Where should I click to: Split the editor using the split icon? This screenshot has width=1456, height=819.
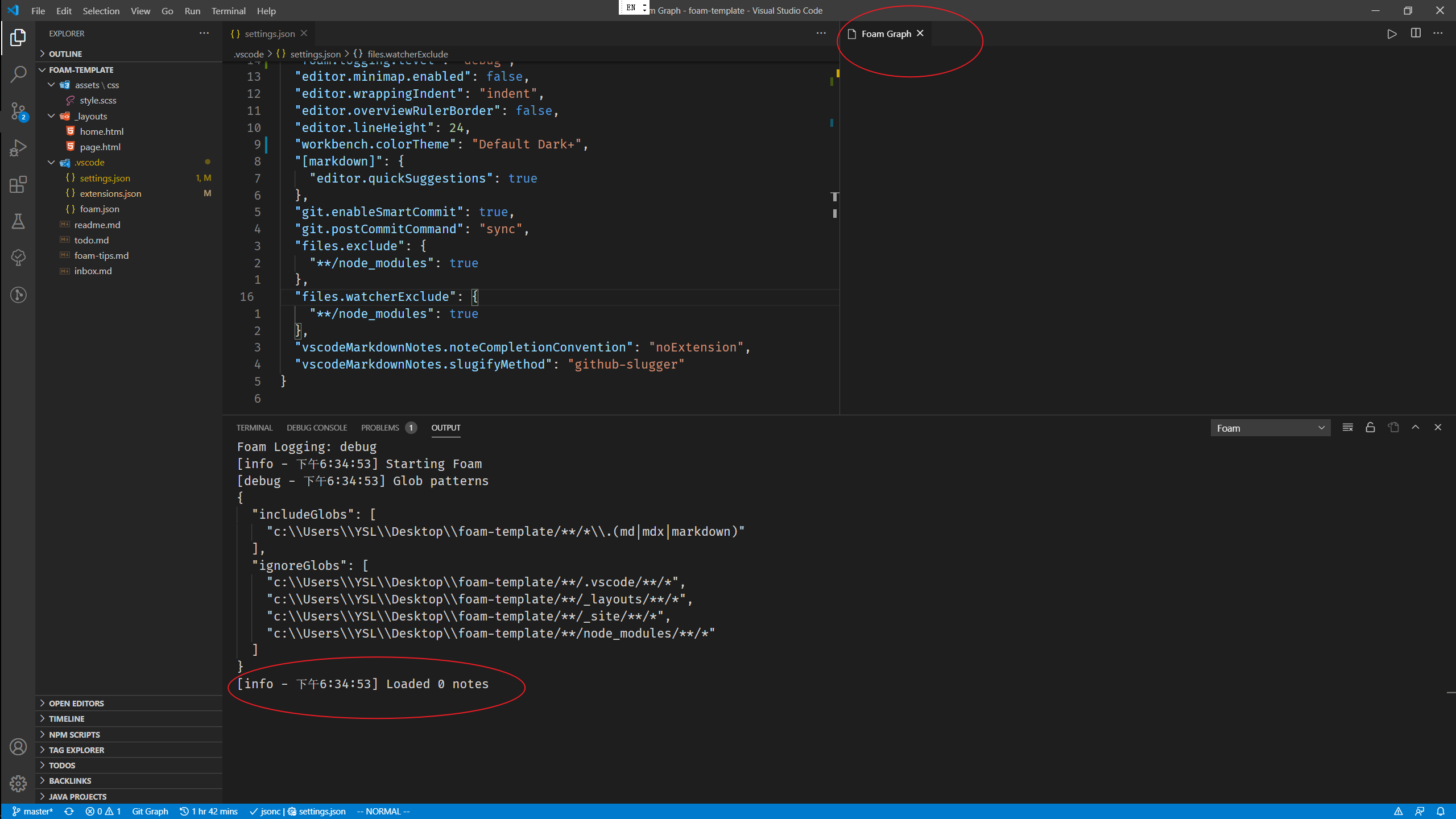tap(1415, 34)
